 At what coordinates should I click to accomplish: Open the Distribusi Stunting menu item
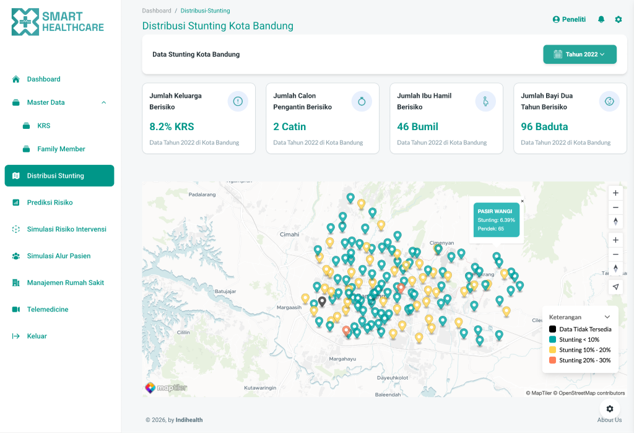[x=59, y=176]
